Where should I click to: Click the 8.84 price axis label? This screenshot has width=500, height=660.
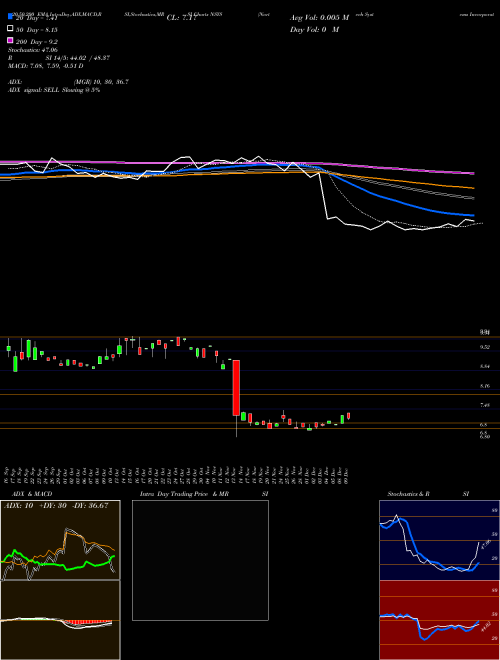(x=485, y=367)
